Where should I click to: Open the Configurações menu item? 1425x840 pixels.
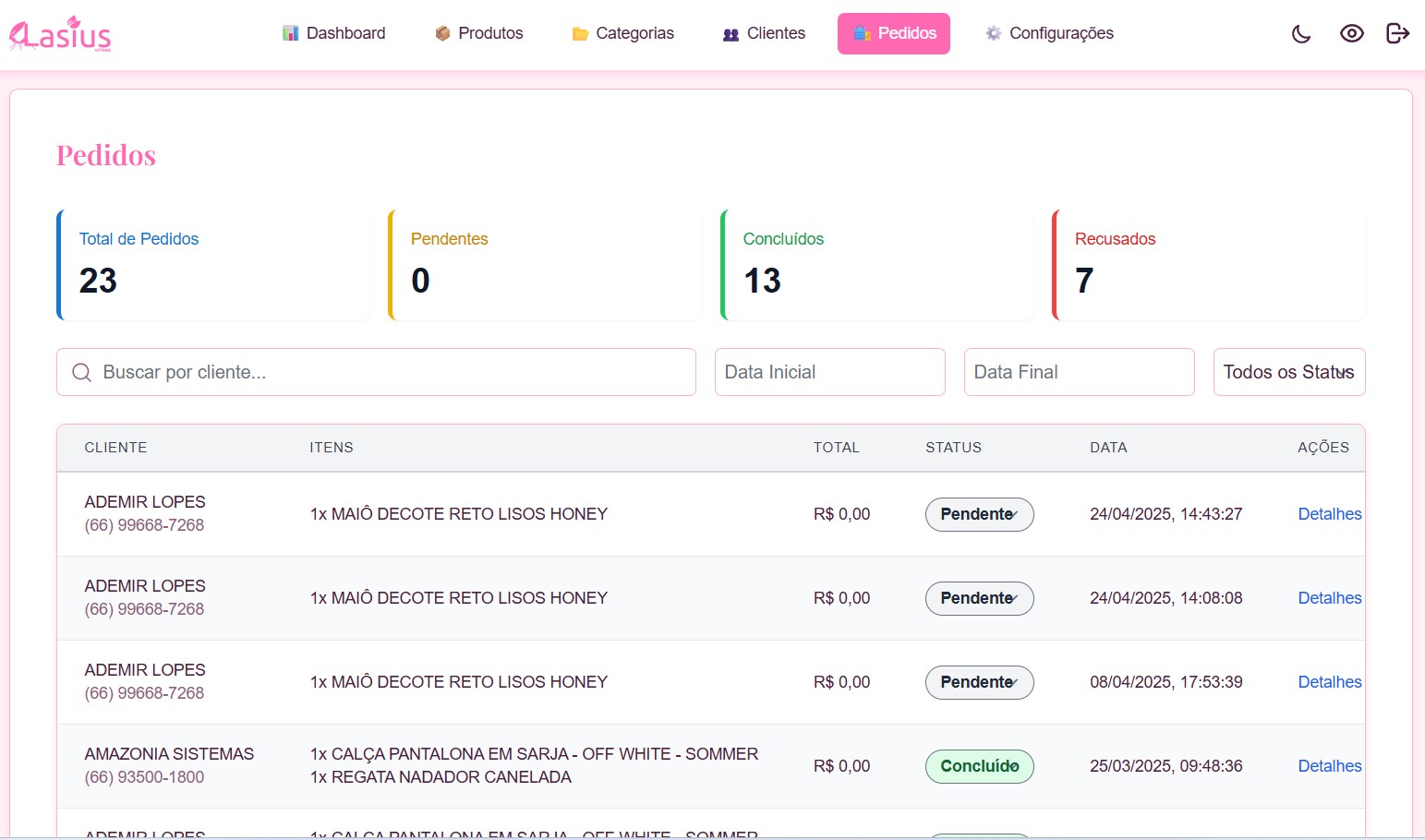click(1049, 33)
